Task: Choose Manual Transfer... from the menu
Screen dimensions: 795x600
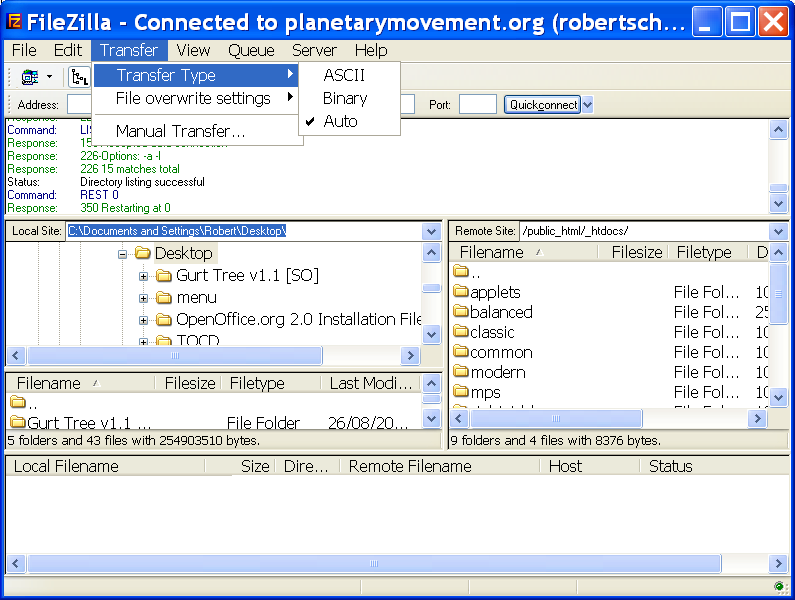Action: click(196, 131)
